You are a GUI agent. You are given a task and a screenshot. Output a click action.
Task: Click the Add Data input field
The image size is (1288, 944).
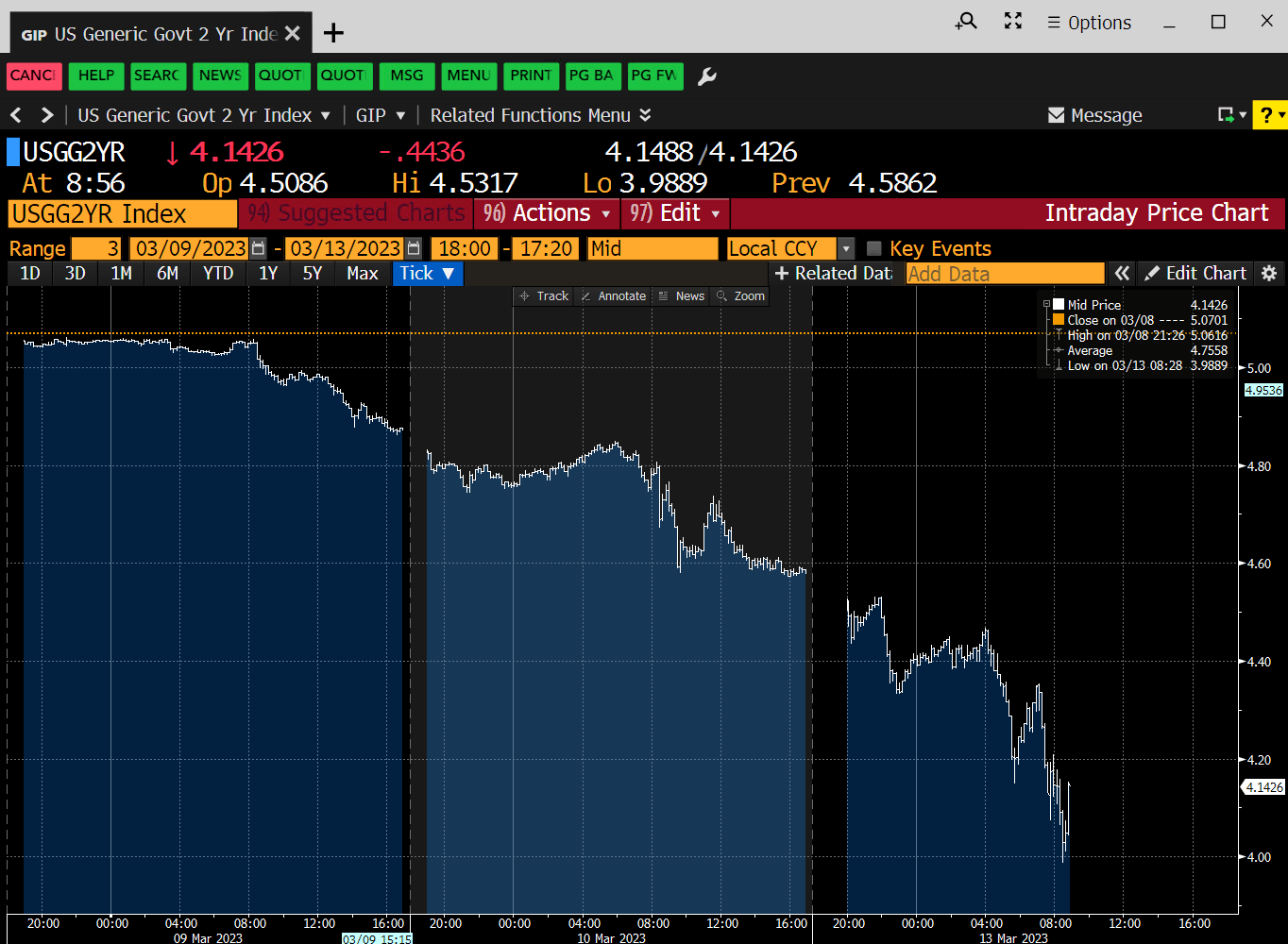1004,273
